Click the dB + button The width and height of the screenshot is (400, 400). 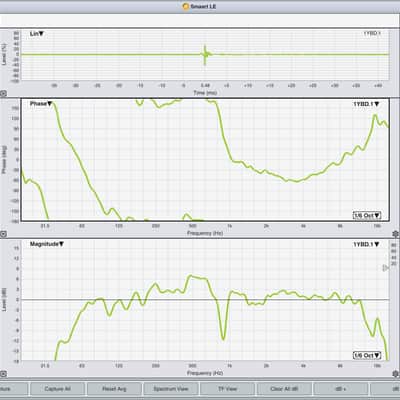341,389
